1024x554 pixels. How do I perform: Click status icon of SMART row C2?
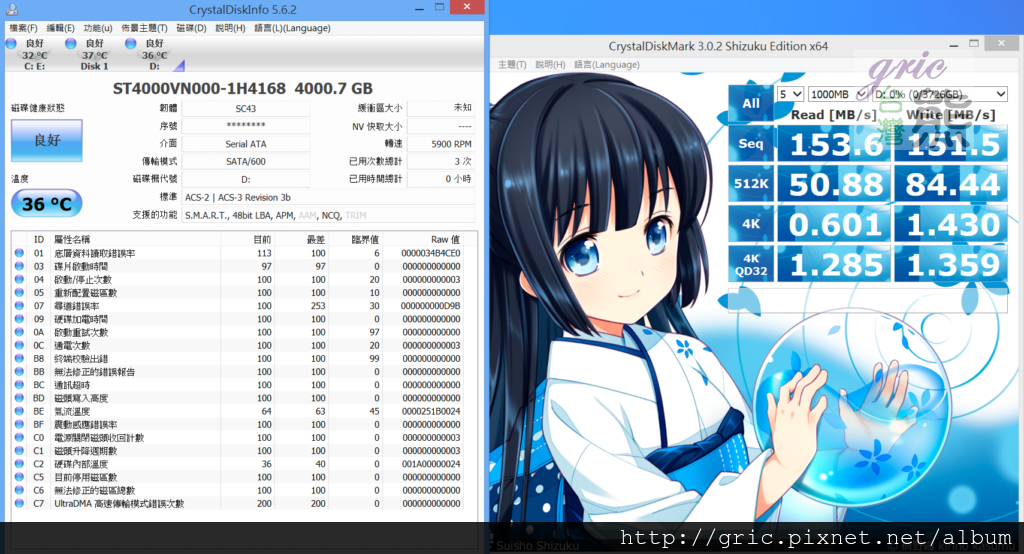[x=19, y=464]
